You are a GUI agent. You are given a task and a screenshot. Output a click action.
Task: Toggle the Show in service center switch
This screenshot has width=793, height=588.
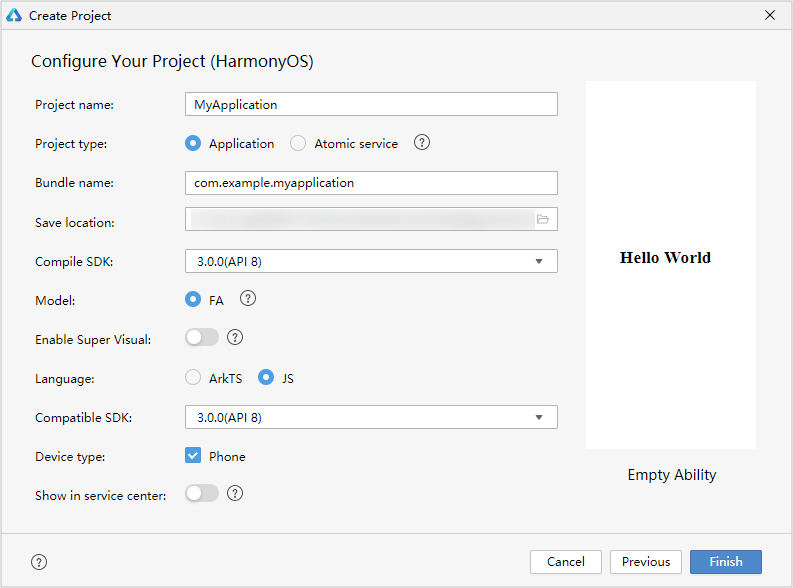(202, 494)
